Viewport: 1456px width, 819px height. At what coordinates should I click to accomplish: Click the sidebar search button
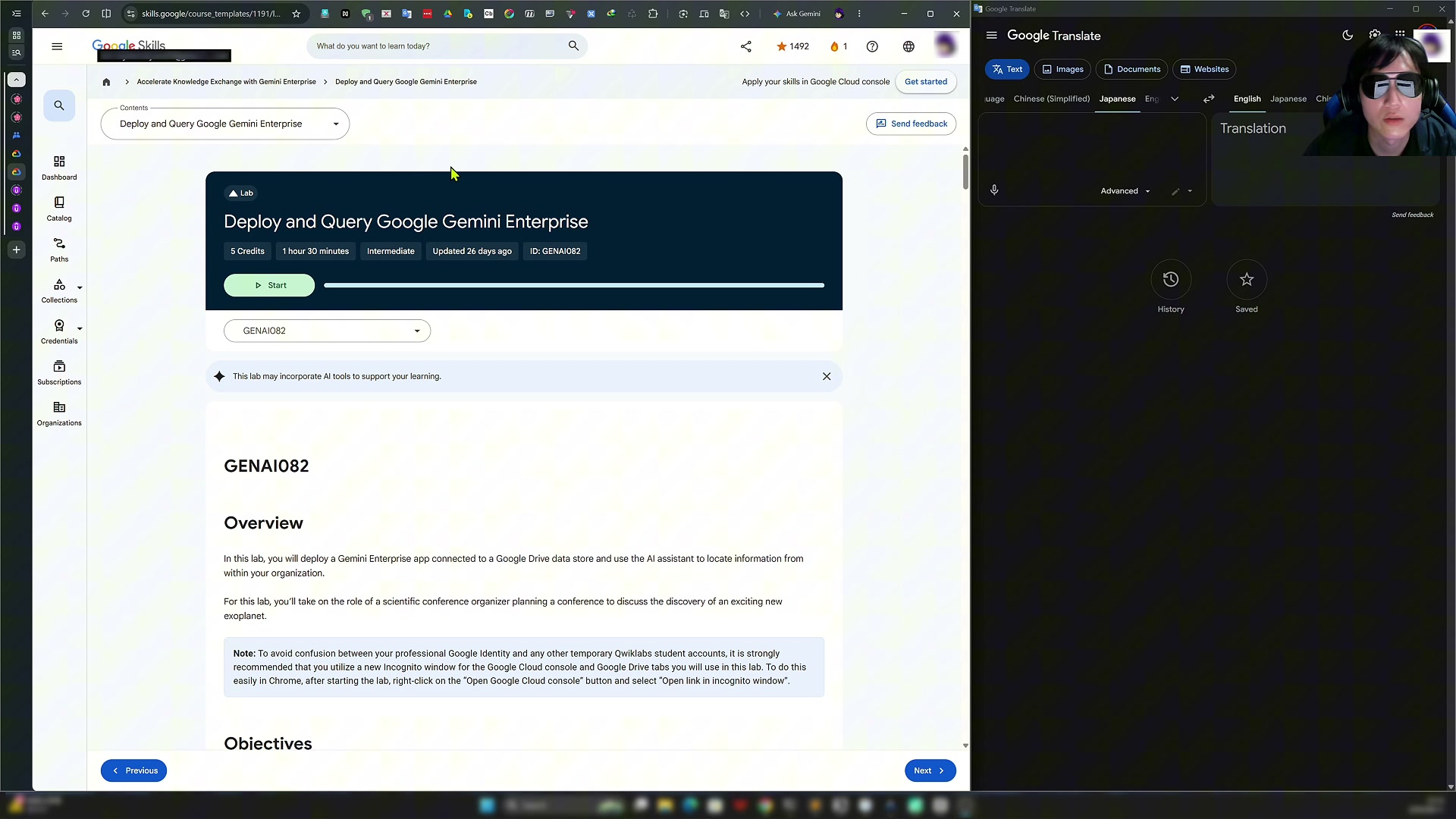59,105
